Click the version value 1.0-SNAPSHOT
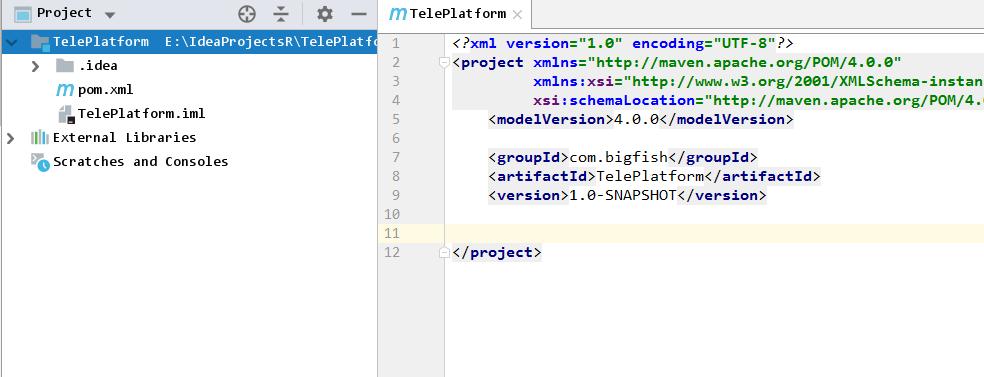 [x=623, y=195]
